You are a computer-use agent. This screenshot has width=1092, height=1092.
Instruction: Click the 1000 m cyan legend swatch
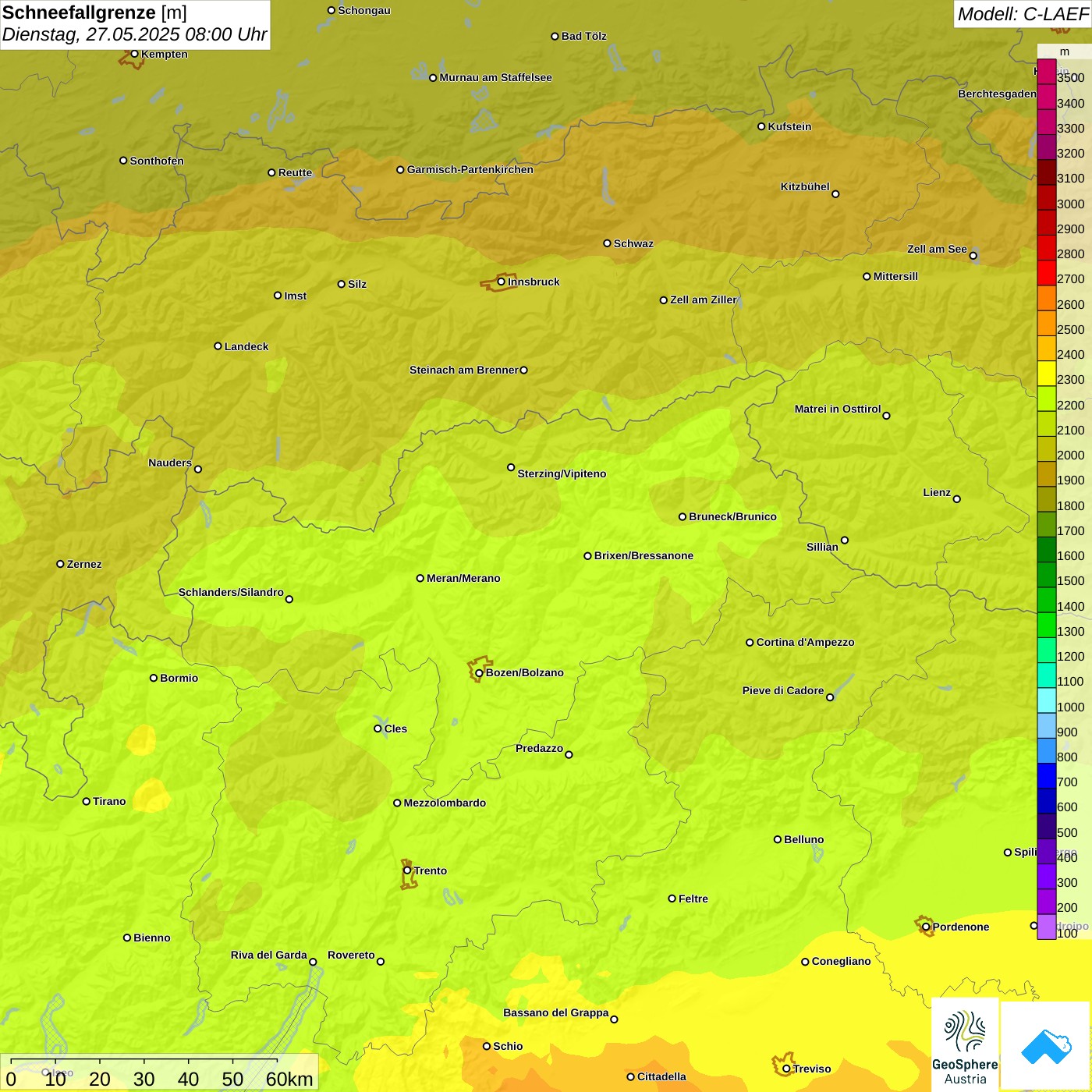[1046, 700]
